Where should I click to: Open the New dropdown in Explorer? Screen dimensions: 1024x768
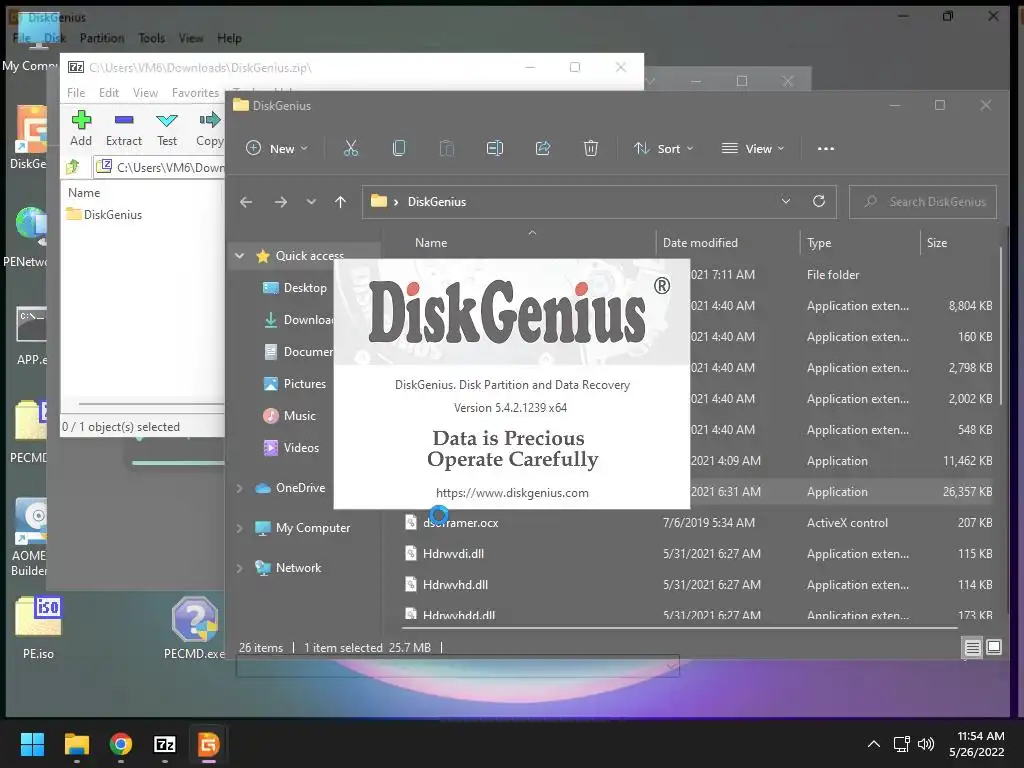[276, 149]
